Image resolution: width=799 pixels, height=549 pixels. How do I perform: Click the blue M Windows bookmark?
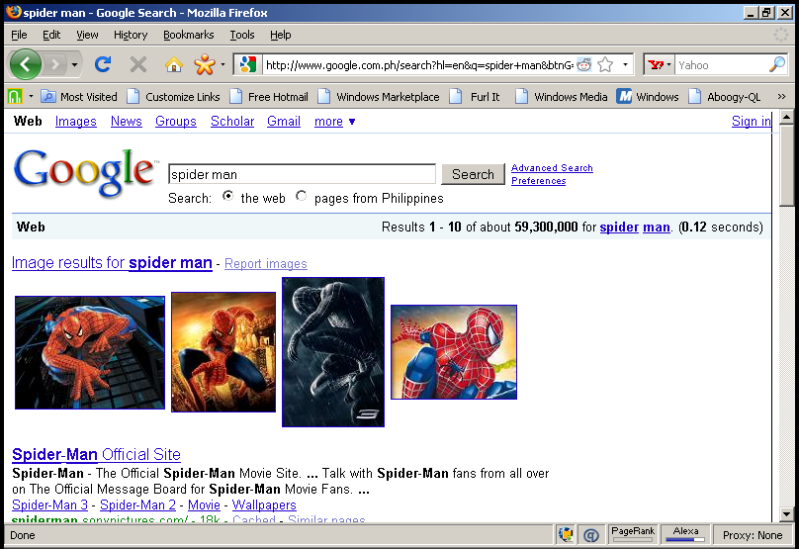click(648, 96)
